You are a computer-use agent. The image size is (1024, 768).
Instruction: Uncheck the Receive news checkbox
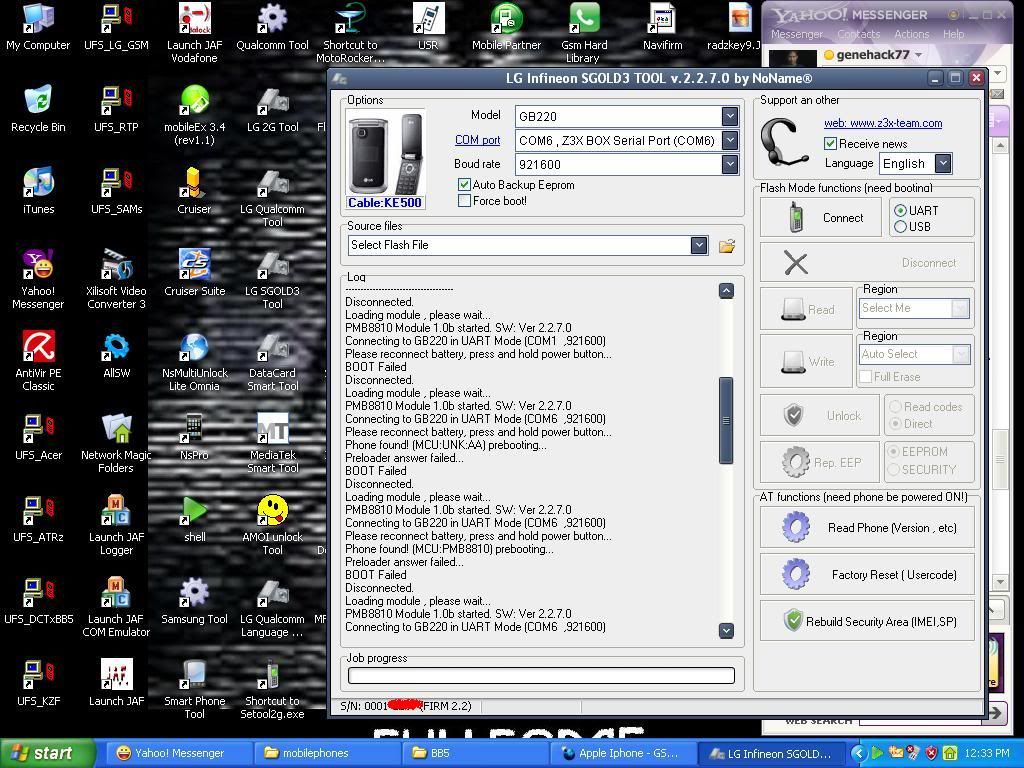[x=831, y=144]
